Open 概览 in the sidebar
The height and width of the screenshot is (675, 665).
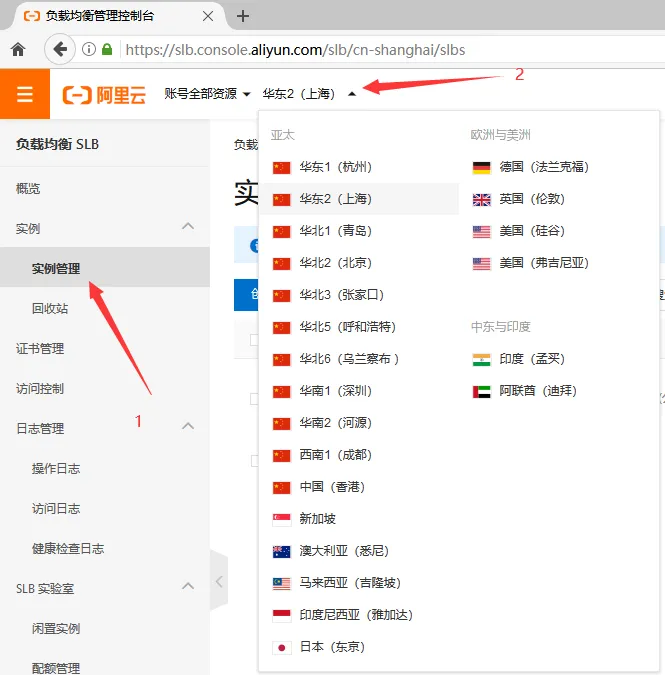click(28, 189)
